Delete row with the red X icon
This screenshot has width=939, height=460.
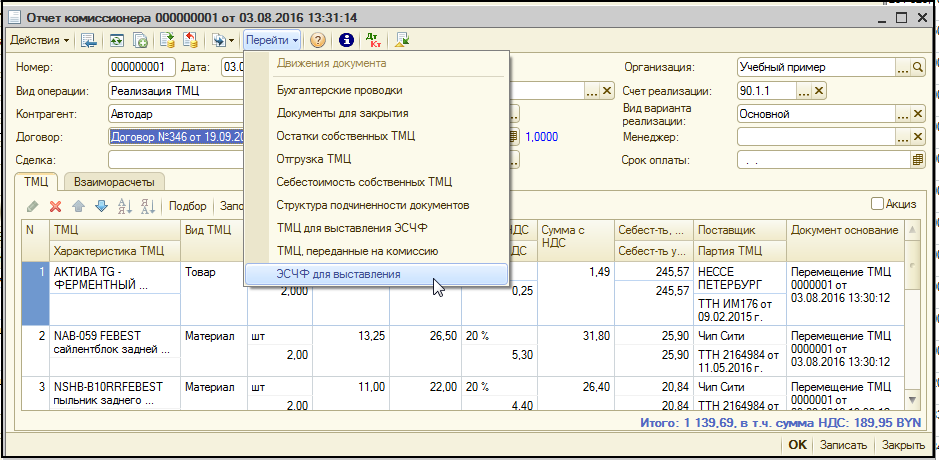click(56, 206)
